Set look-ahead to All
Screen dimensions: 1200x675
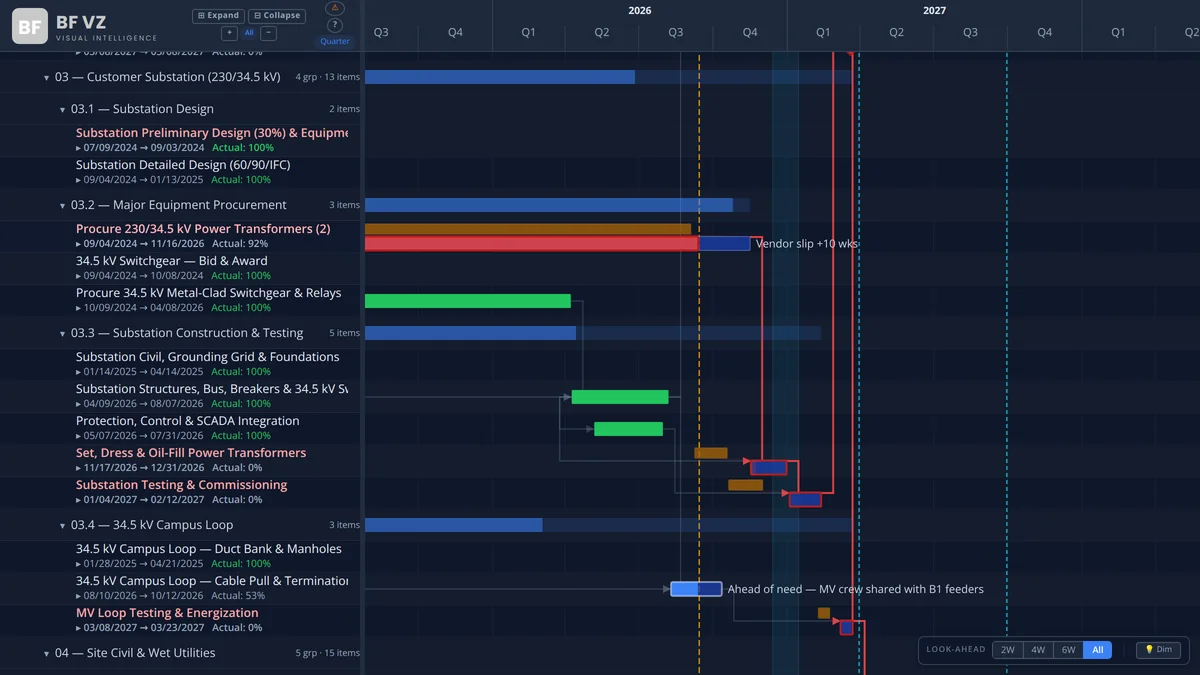[x=1097, y=650]
